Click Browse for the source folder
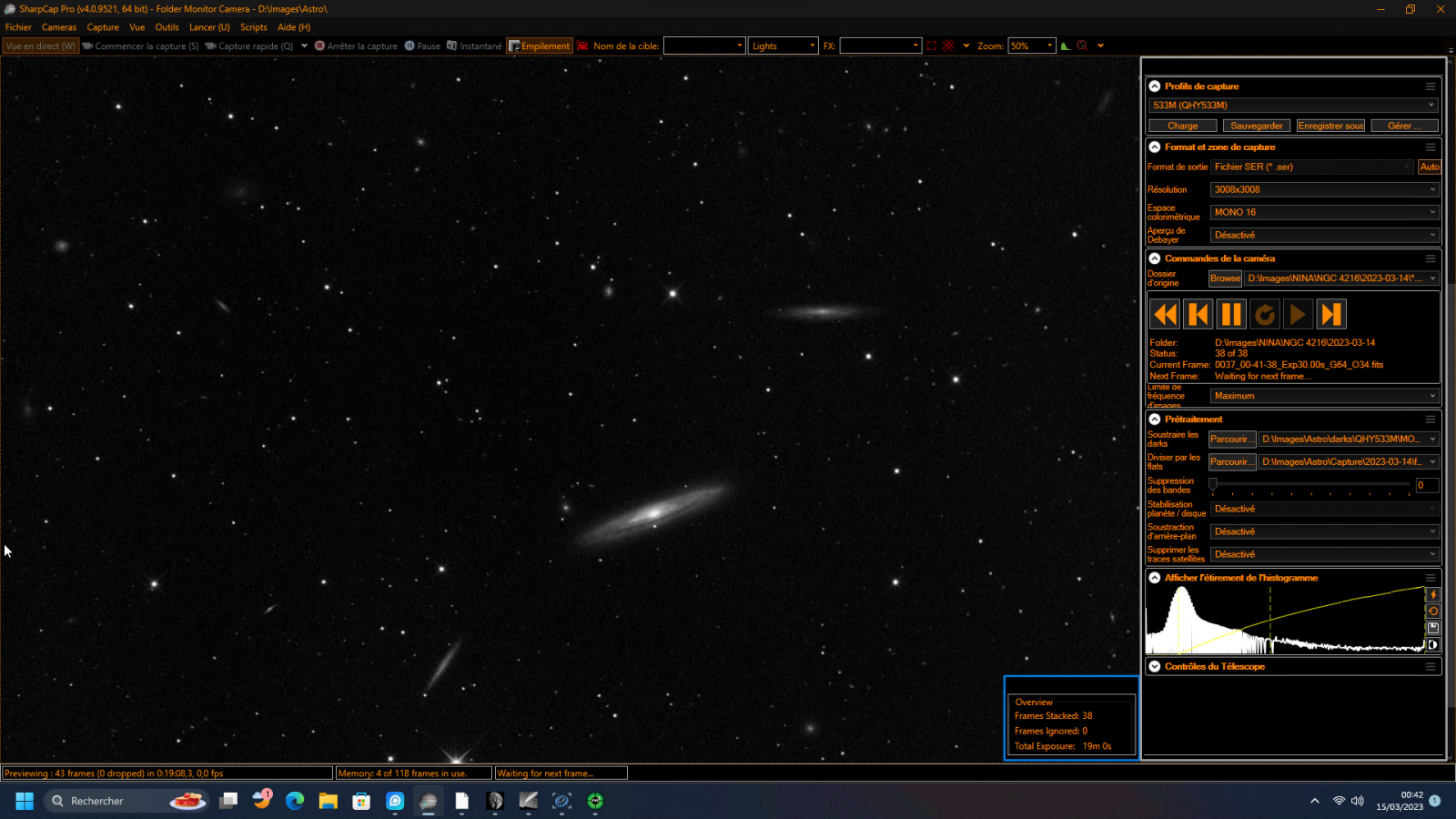1456x819 pixels. (1225, 278)
